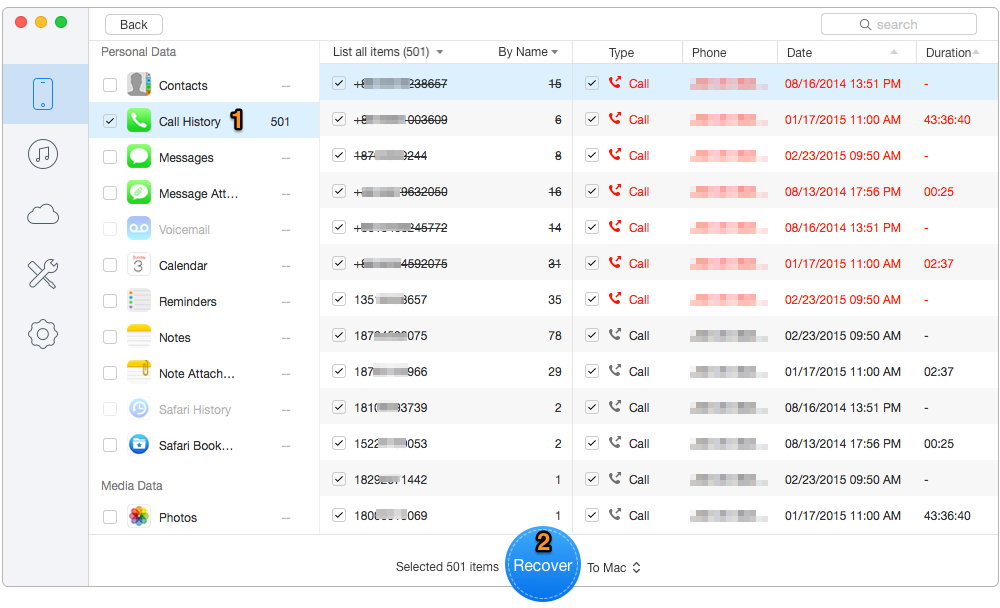1000x608 pixels.
Task: Uncheck the Call History checkbox
Action: [110, 121]
